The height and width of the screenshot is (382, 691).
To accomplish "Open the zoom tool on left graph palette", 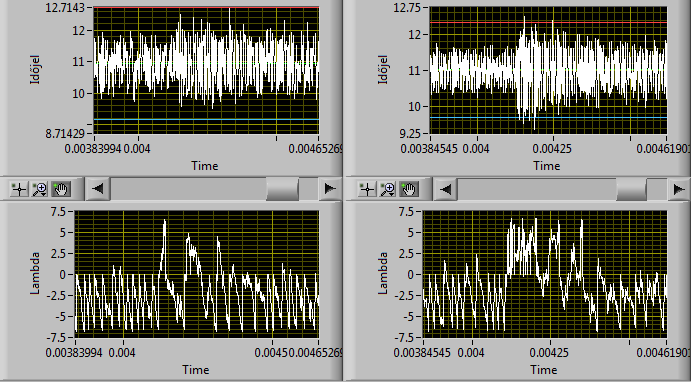I will point(40,189).
